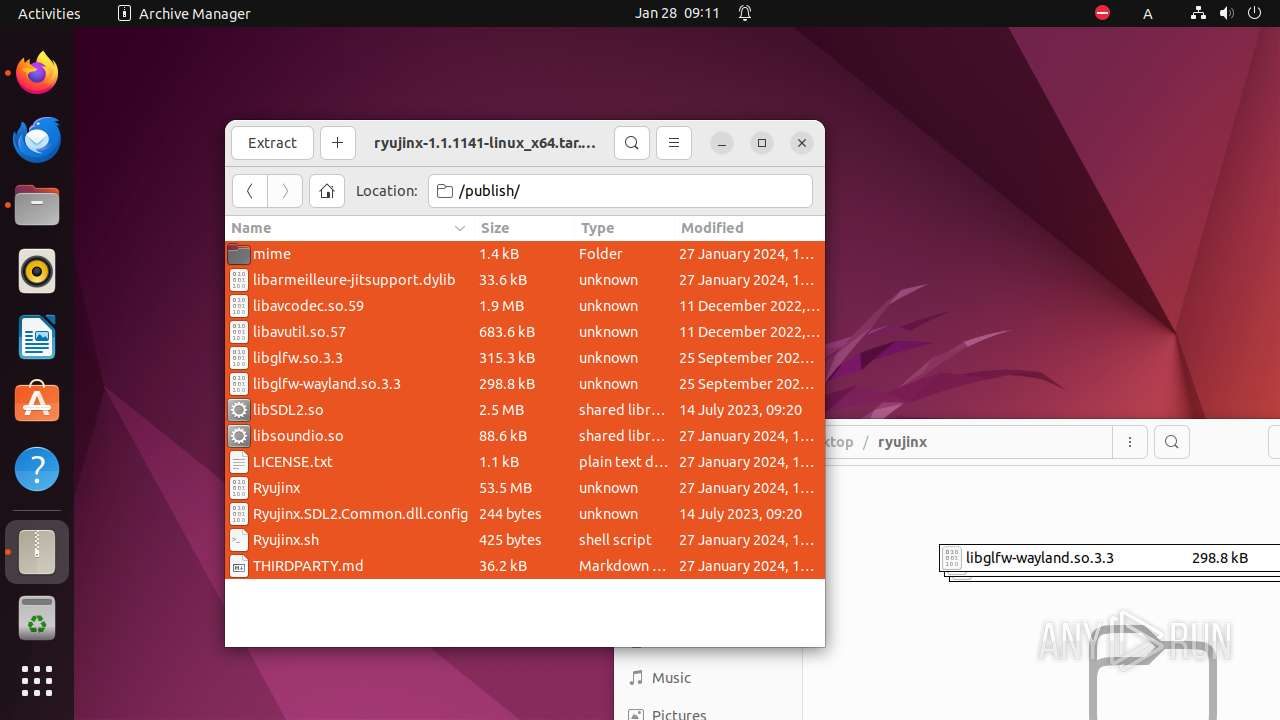Click red do-not-disturb indicator icon
Screen dimensions: 1280x720
[x=1102, y=13]
